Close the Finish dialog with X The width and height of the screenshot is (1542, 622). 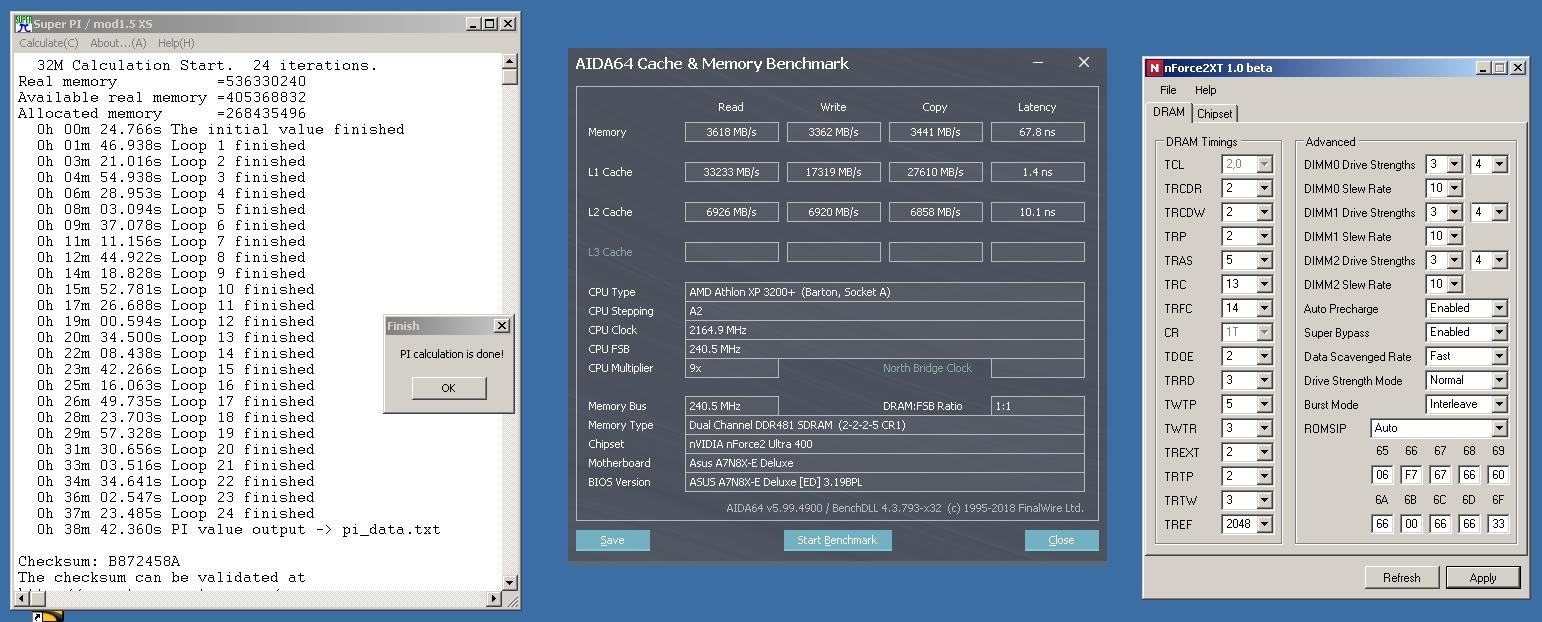502,326
